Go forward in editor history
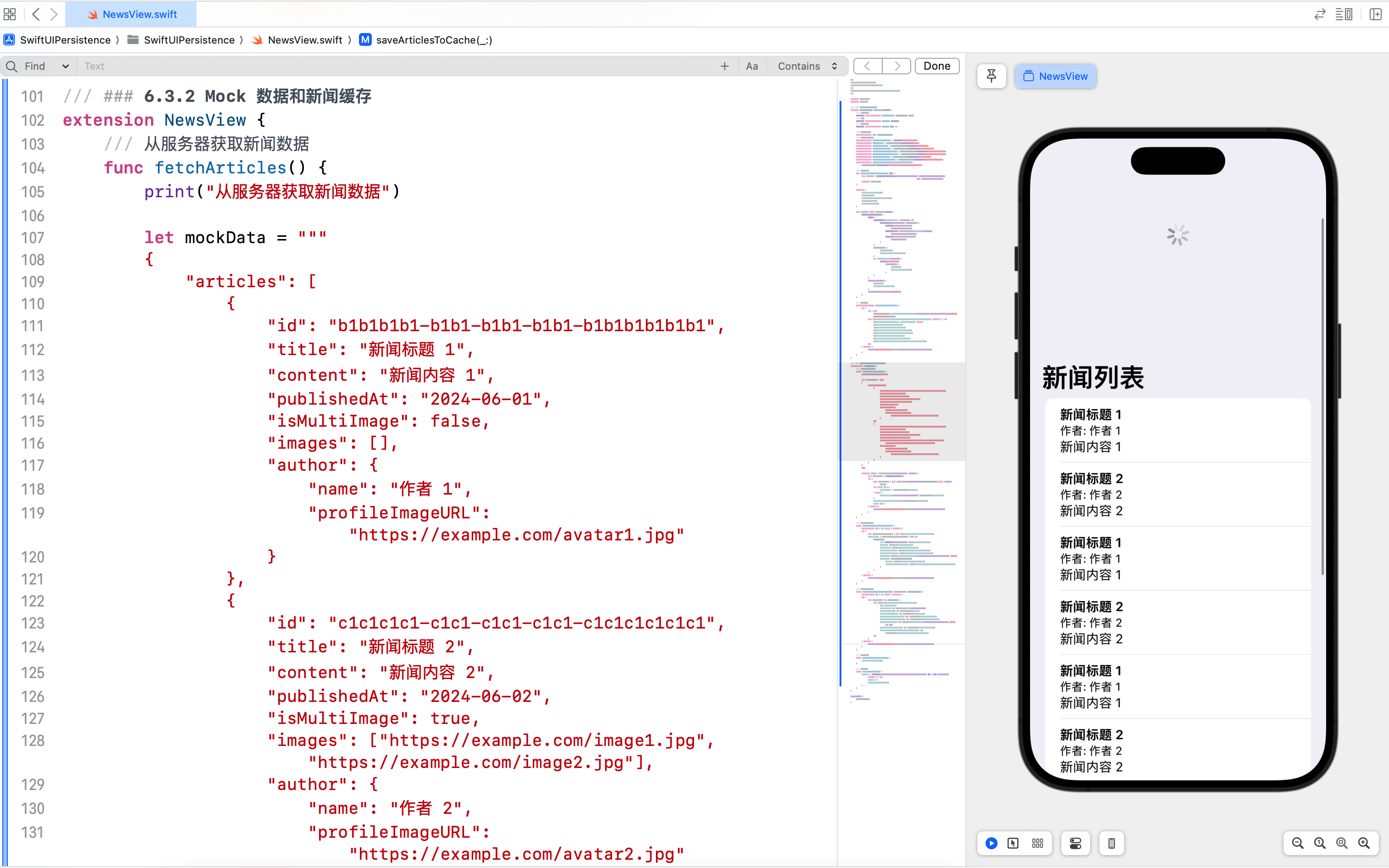This screenshot has width=1389, height=868. click(x=54, y=14)
